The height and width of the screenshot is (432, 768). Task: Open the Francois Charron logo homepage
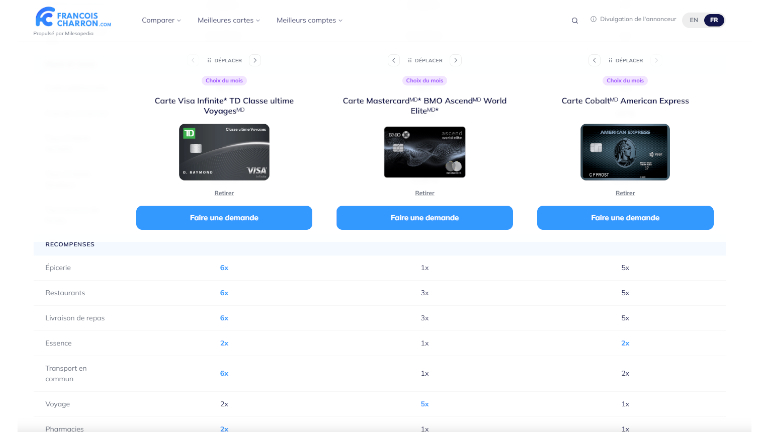point(73,17)
